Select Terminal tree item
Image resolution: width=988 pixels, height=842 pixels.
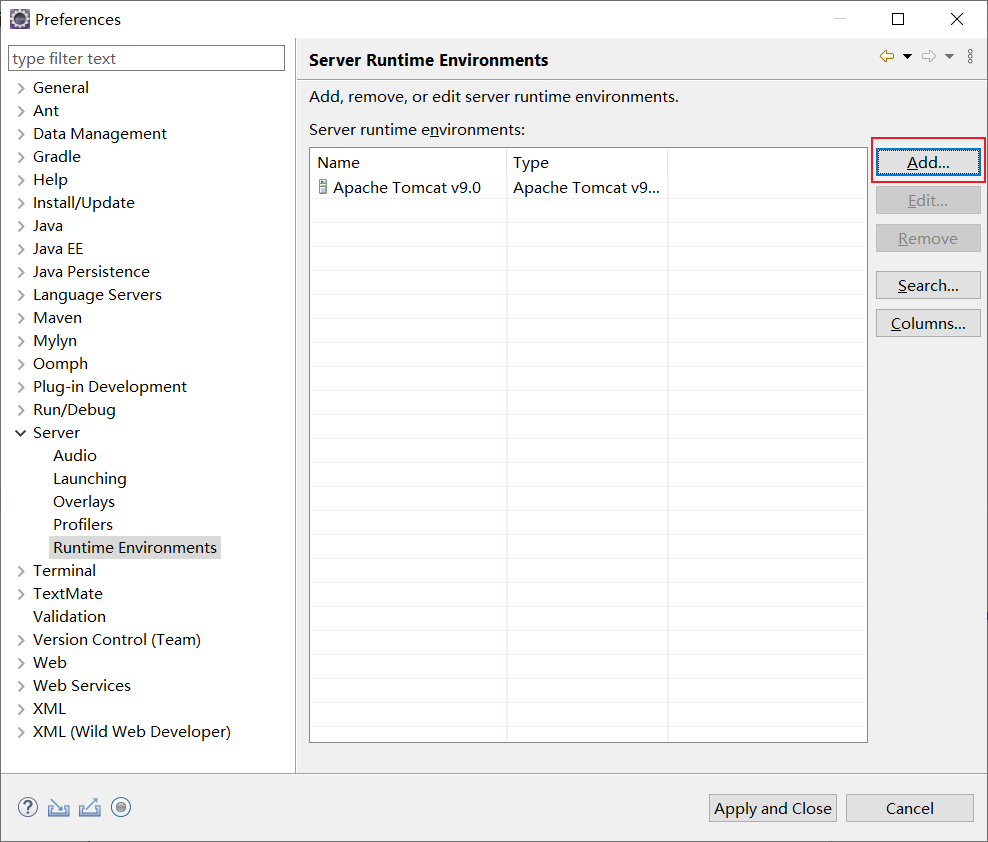(x=64, y=570)
